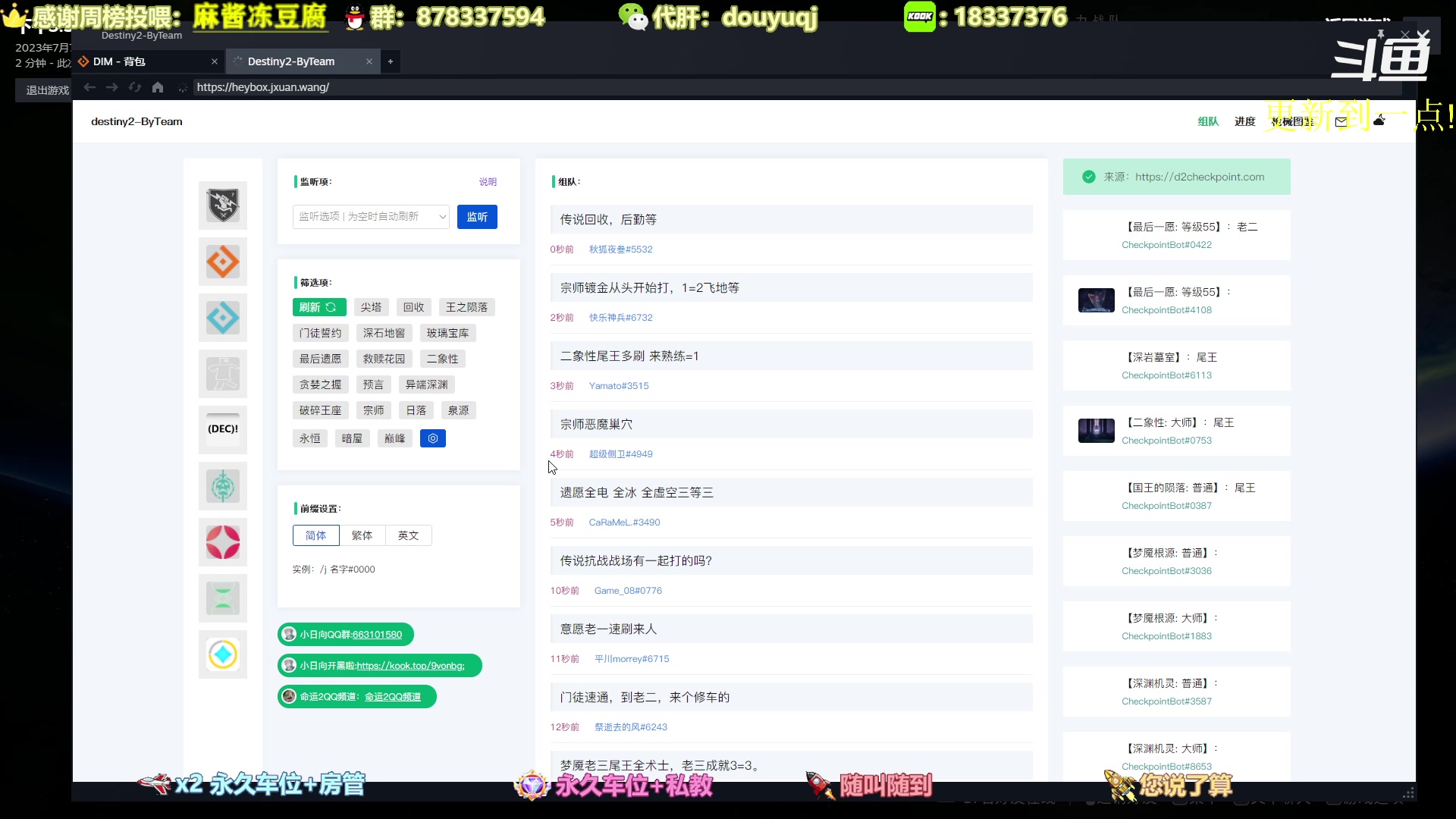This screenshot has height=819, width=1456.
Task: Open the red four-petal sidebar icon
Action: click(223, 542)
